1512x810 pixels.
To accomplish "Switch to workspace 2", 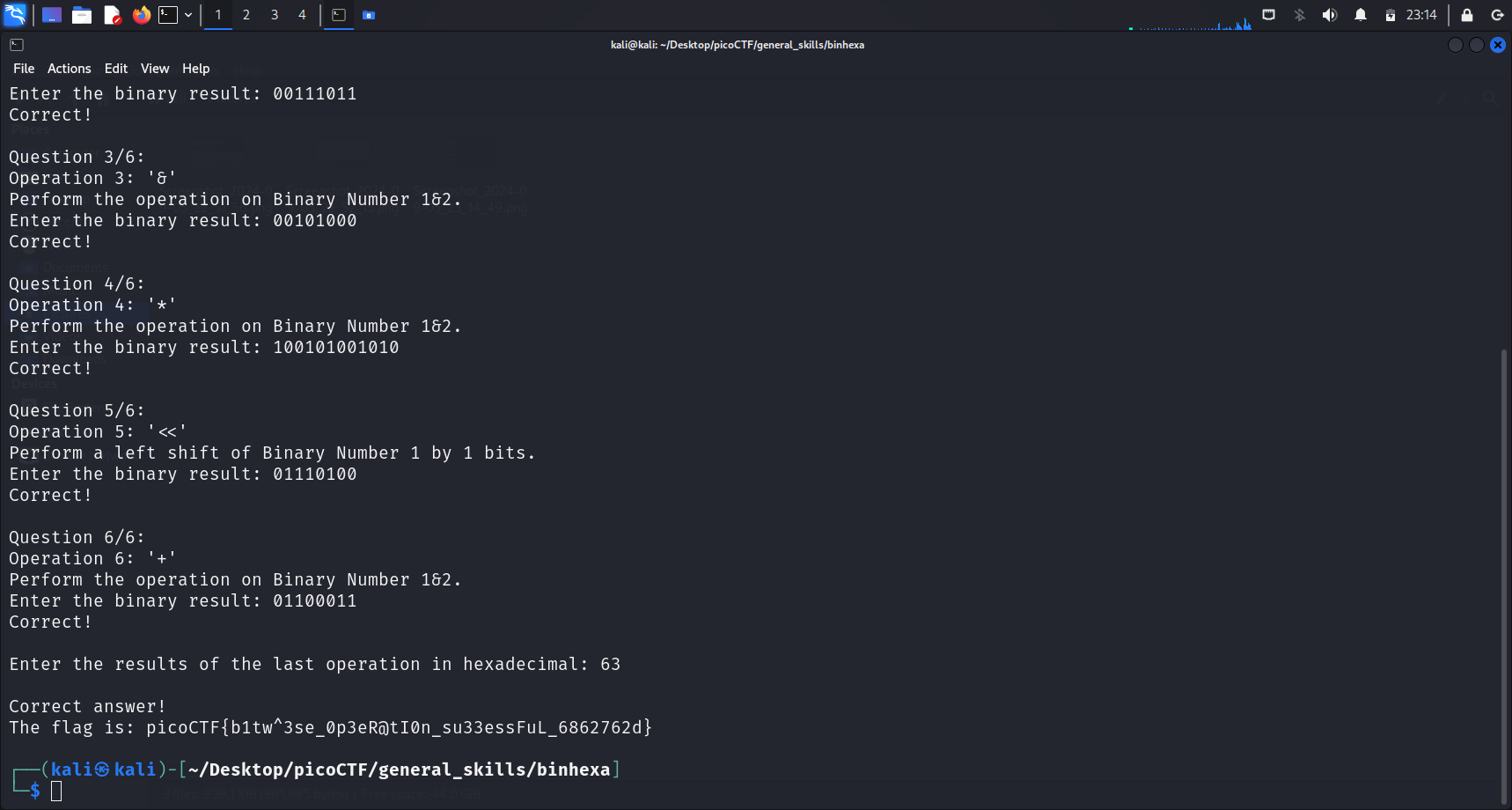I will pyautogui.click(x=246, y=15).
